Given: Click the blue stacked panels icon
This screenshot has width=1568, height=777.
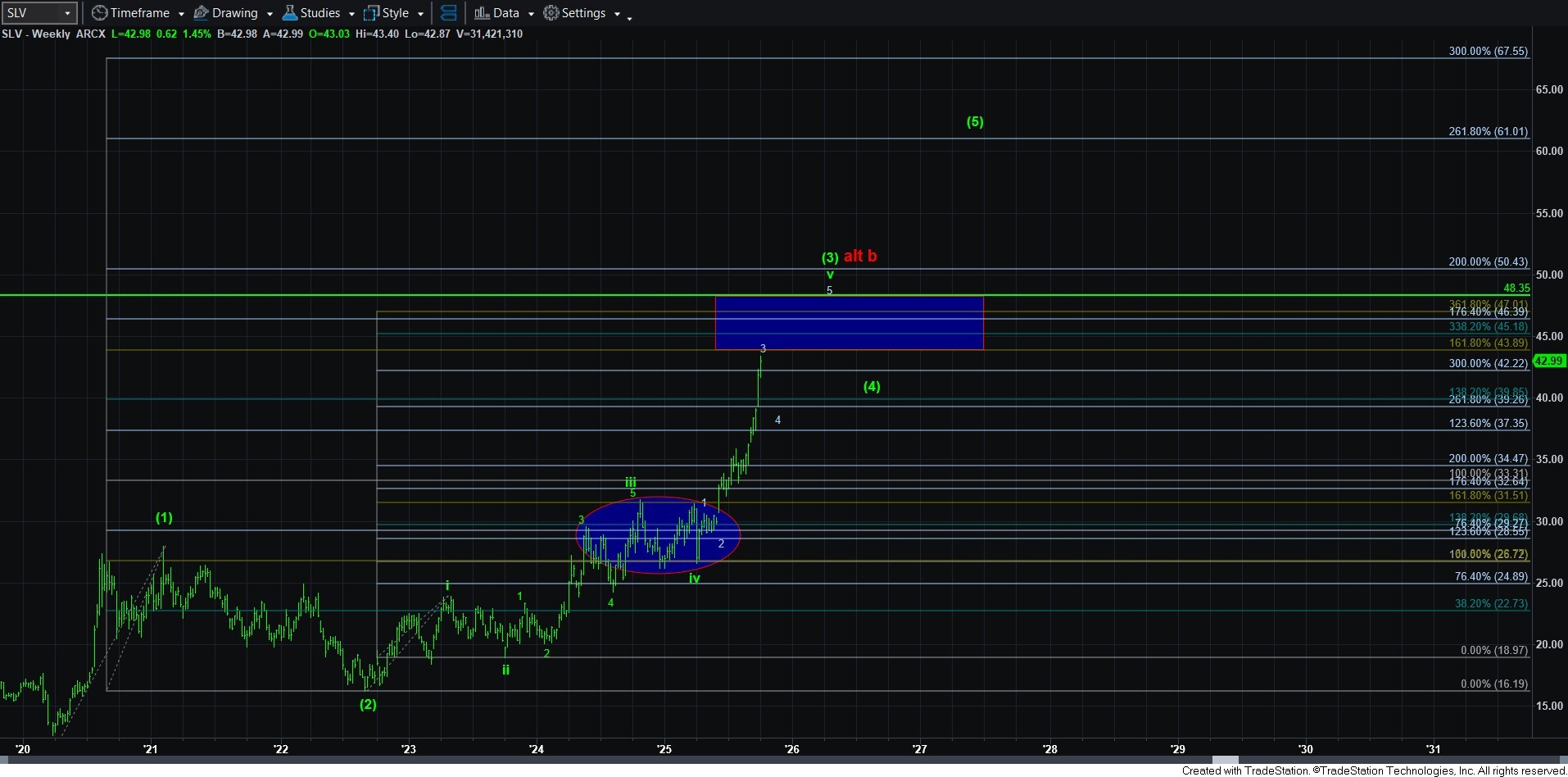Looking at the screenshot, I should 448,13.
